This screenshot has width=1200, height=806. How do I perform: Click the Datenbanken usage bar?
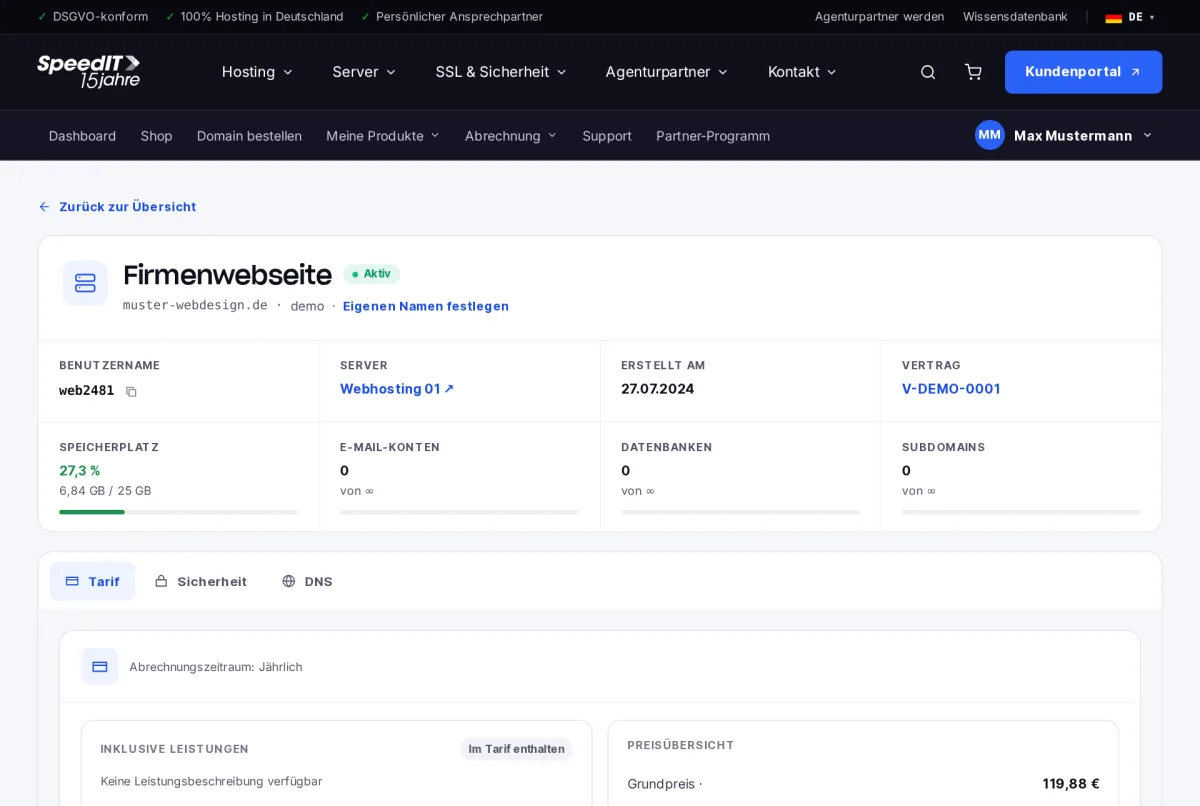(x=740, y=512)
